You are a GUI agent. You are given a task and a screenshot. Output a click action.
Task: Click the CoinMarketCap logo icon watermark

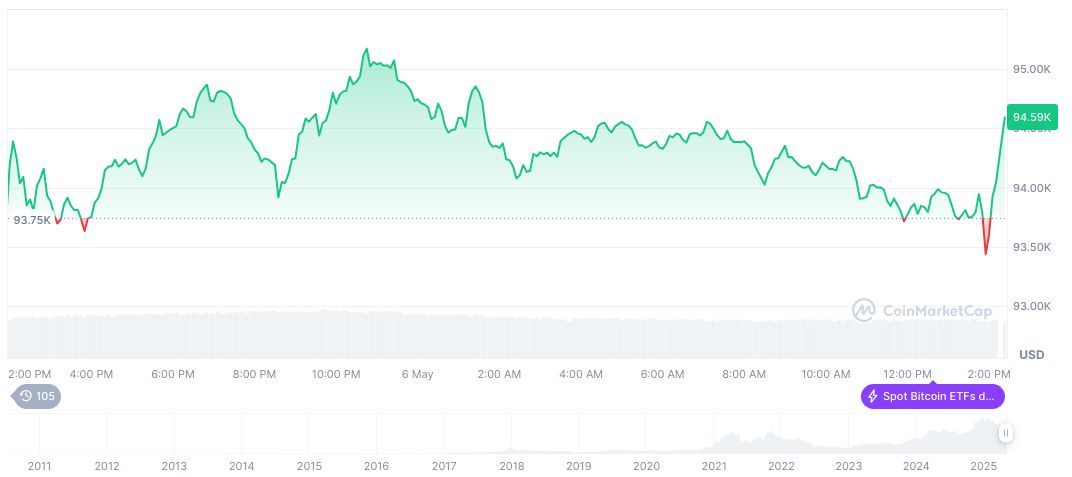click(863, 311)
